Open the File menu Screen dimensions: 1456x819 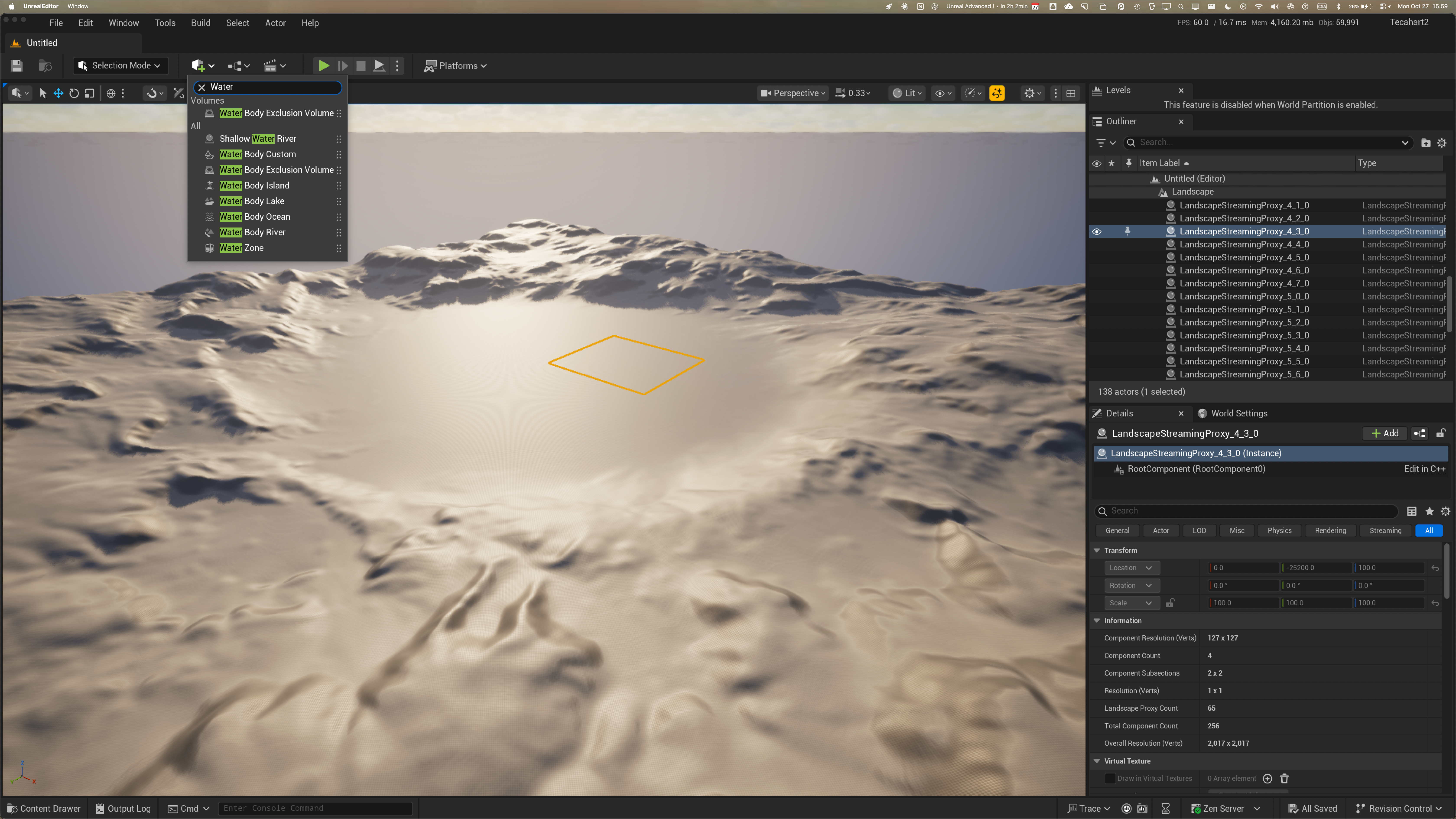pyautogui.click(x=56, y=23)
